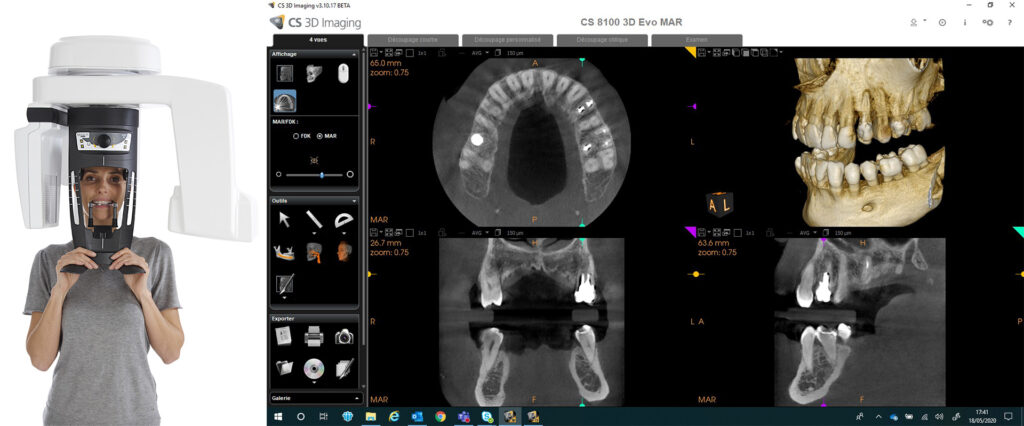The height and width of the screenshot is (426, 1024).
Task: Open the Découpage personnalisé tab
Action: click(x=507, y=40)
